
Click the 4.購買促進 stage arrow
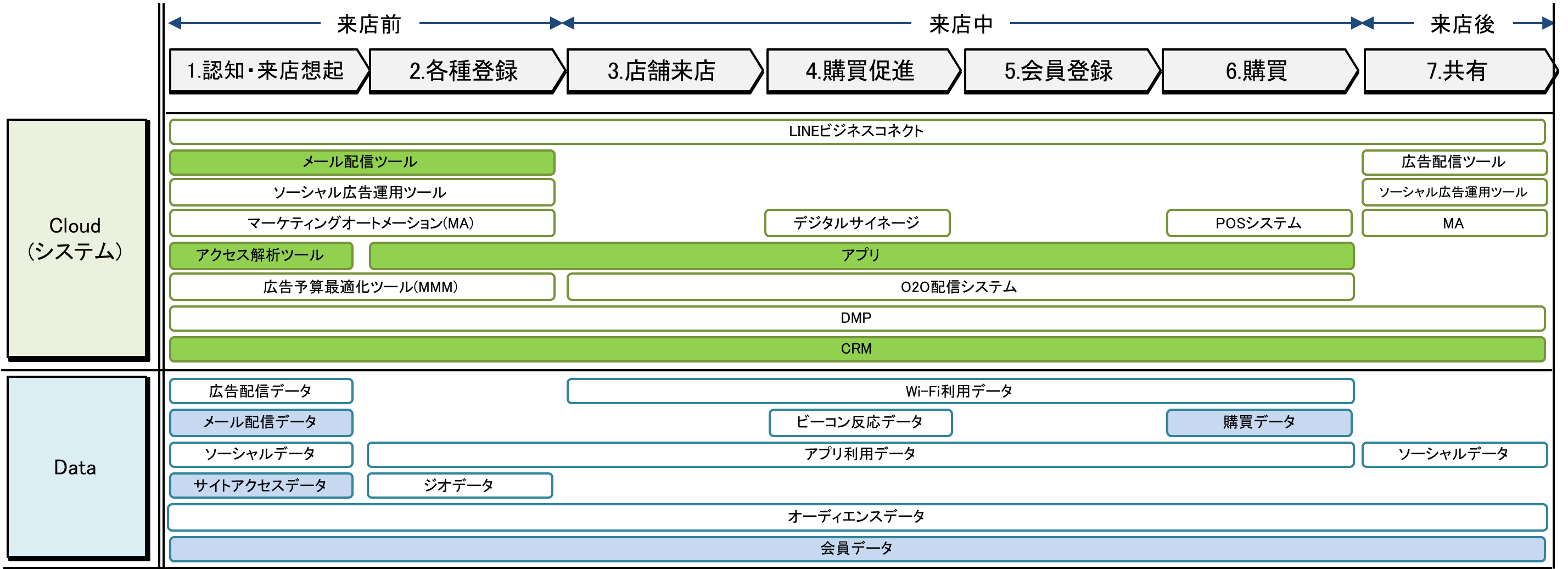pos(859,71)
